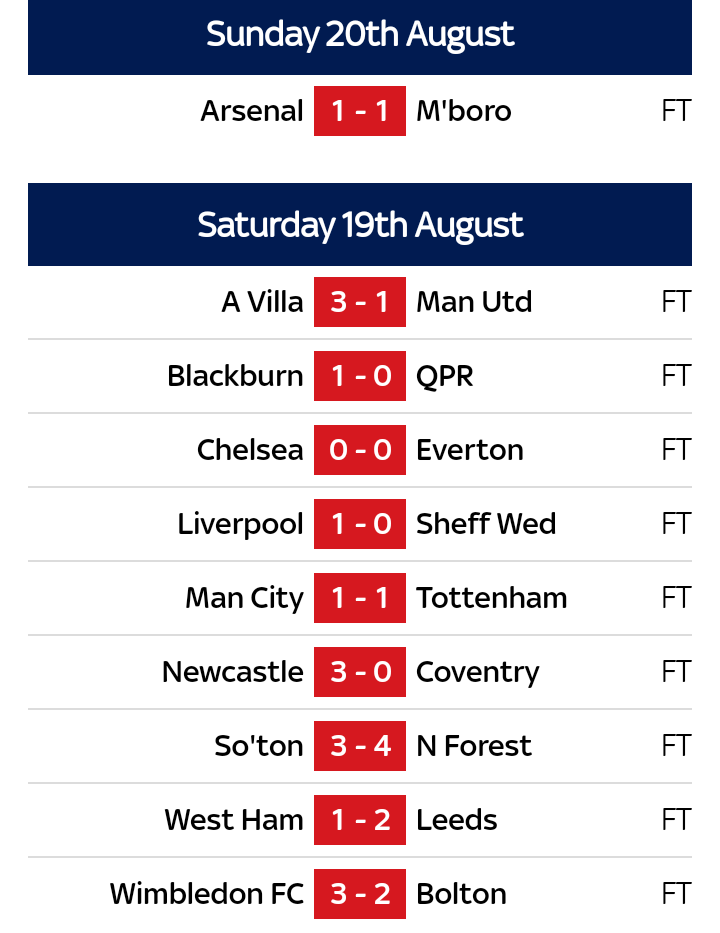Image resolution: width=720 pixels, height=933 pixels.
Task: Click the Wimbledon FC 3 - 2 score box
Action: tap(360, 894)
